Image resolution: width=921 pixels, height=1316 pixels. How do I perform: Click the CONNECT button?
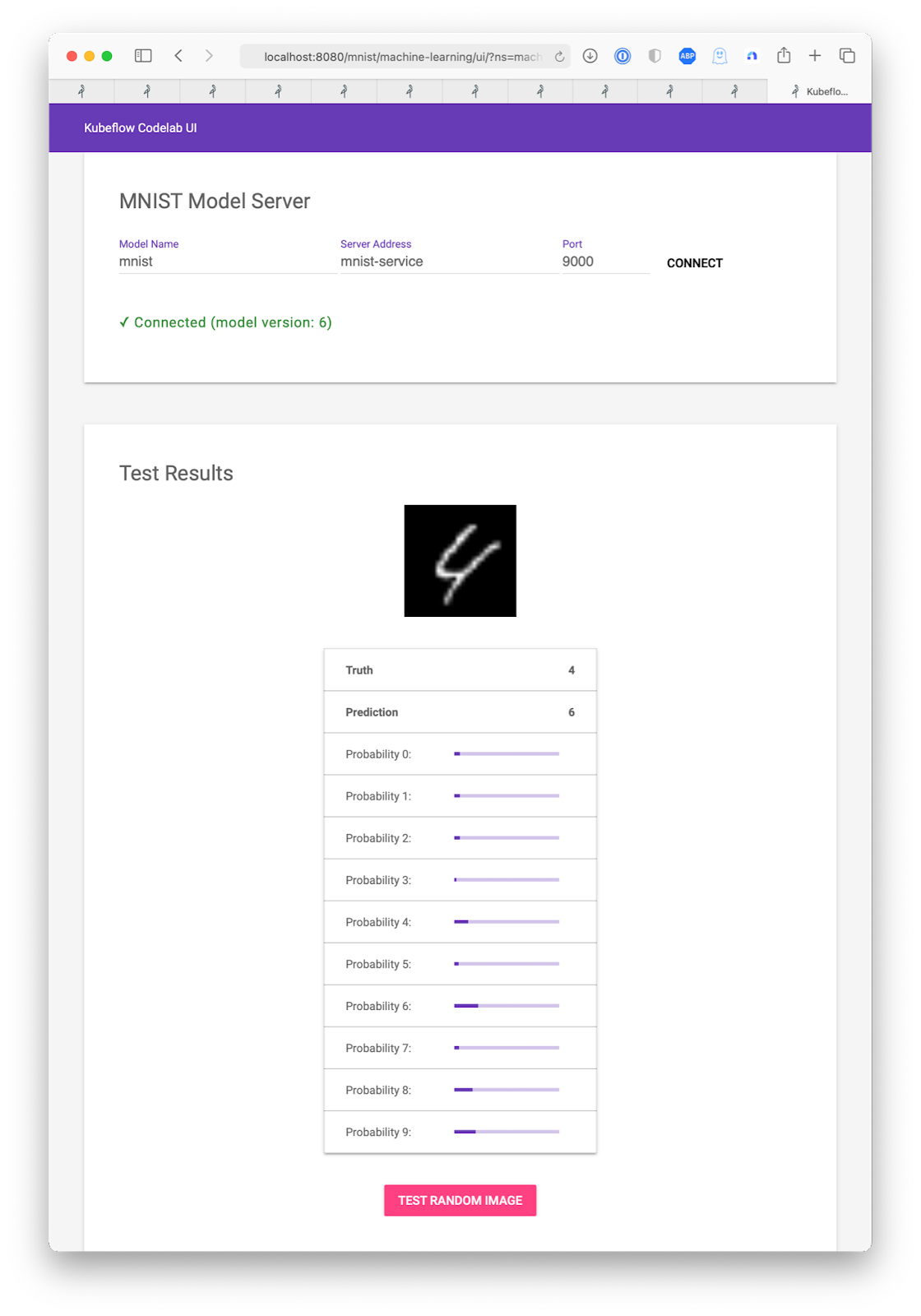(695, 263)
